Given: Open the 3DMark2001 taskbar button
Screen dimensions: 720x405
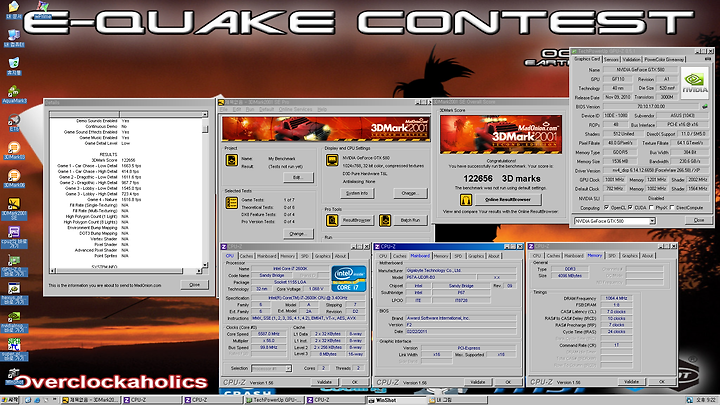Looking at the screenshot, I should (90, 400).
